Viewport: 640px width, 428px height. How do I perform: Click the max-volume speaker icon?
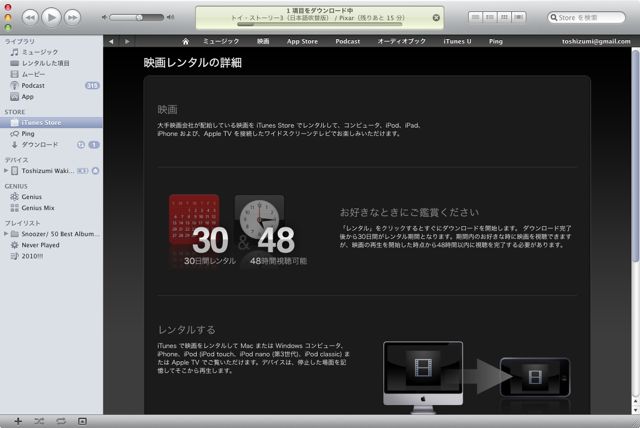point(171,17)
